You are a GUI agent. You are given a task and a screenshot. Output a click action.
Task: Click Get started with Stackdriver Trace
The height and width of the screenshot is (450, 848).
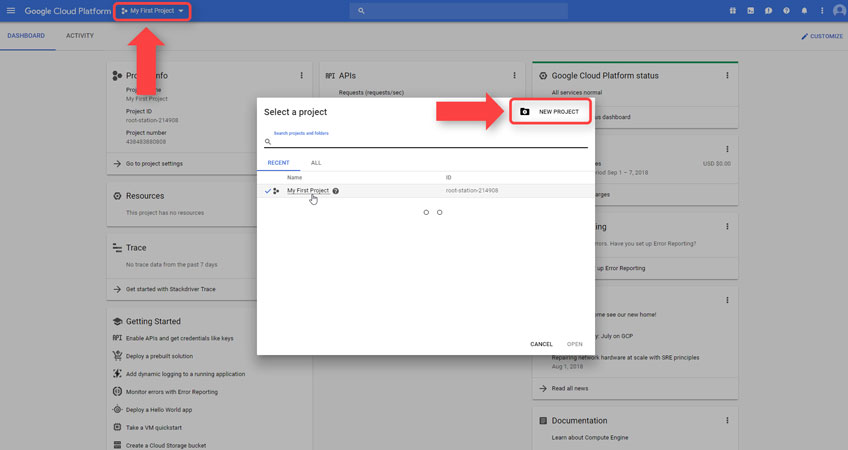point(170,289)
